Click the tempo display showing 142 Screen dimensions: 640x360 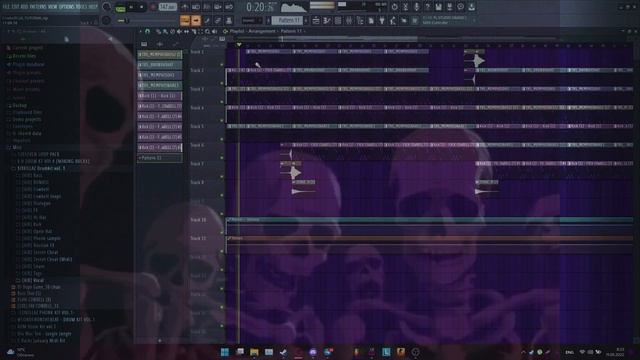(167, 7)
